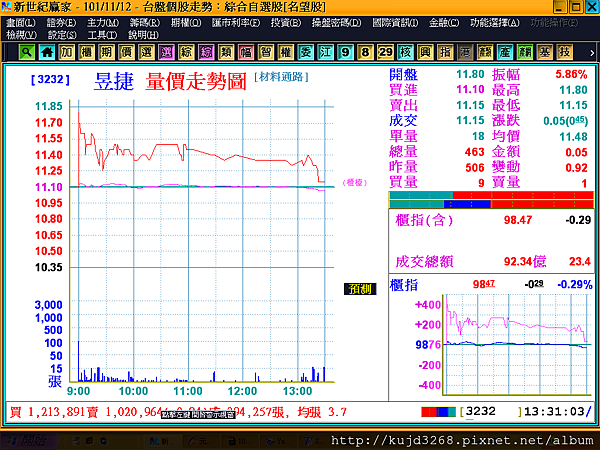The height and width of the screenshot is (450, 600).
Task: Open the cyan 核 toolbar icon
Action: point(405,52)
